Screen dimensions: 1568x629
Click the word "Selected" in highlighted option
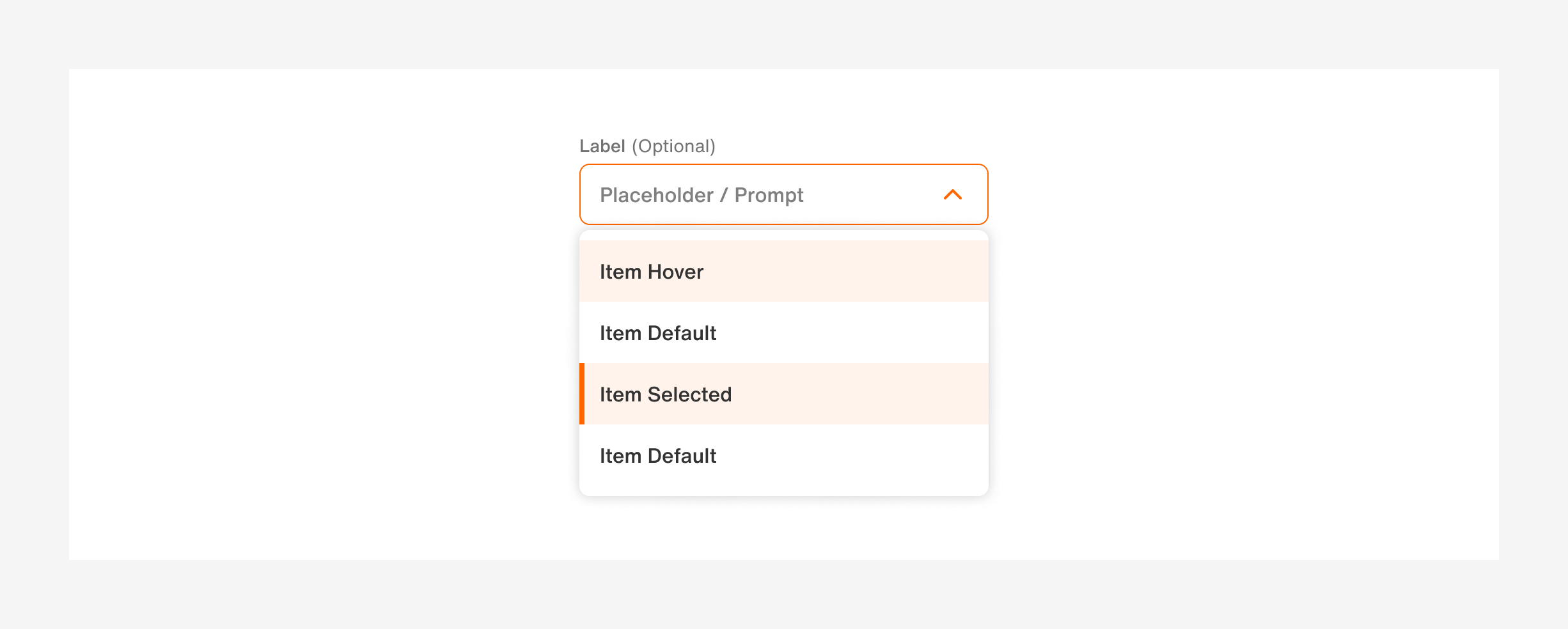(x=689, y=394)
